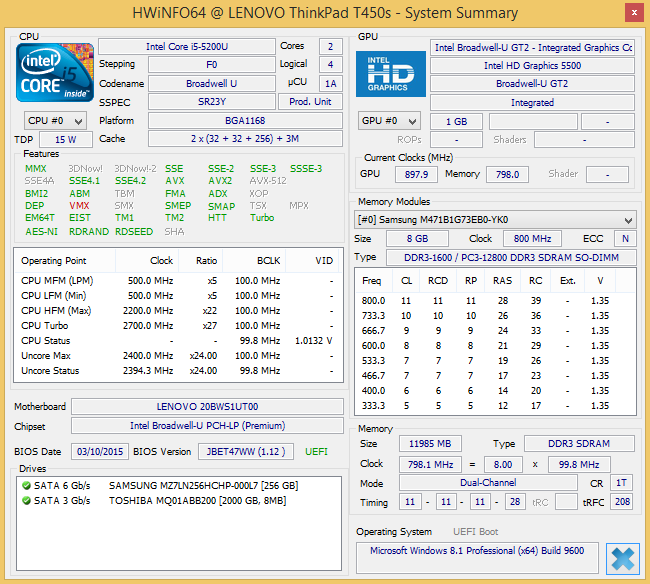Image resolution: width=650 pixels, height=584 pixels.
Task: Click the LENOVO 20BWS1UT00 motherboard field
Action: 207,407
